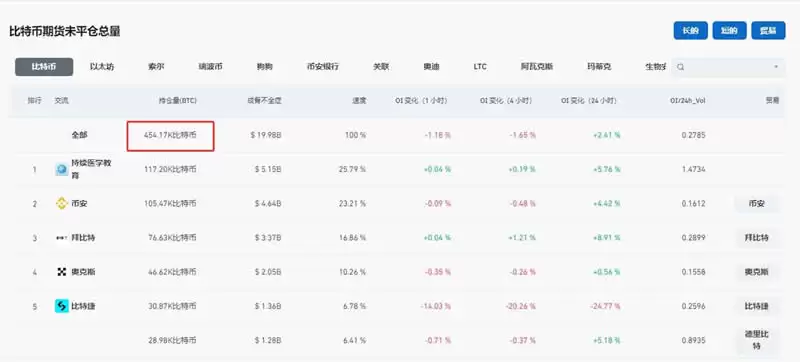Click the 117.20K比特币 cell
The image size is (800, 362).
click(170, 169)
